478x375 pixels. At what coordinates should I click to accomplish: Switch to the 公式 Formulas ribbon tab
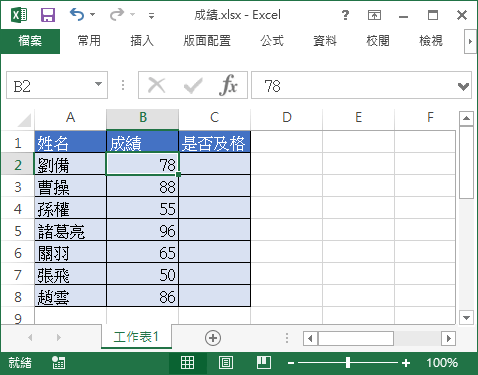point(272,41)
